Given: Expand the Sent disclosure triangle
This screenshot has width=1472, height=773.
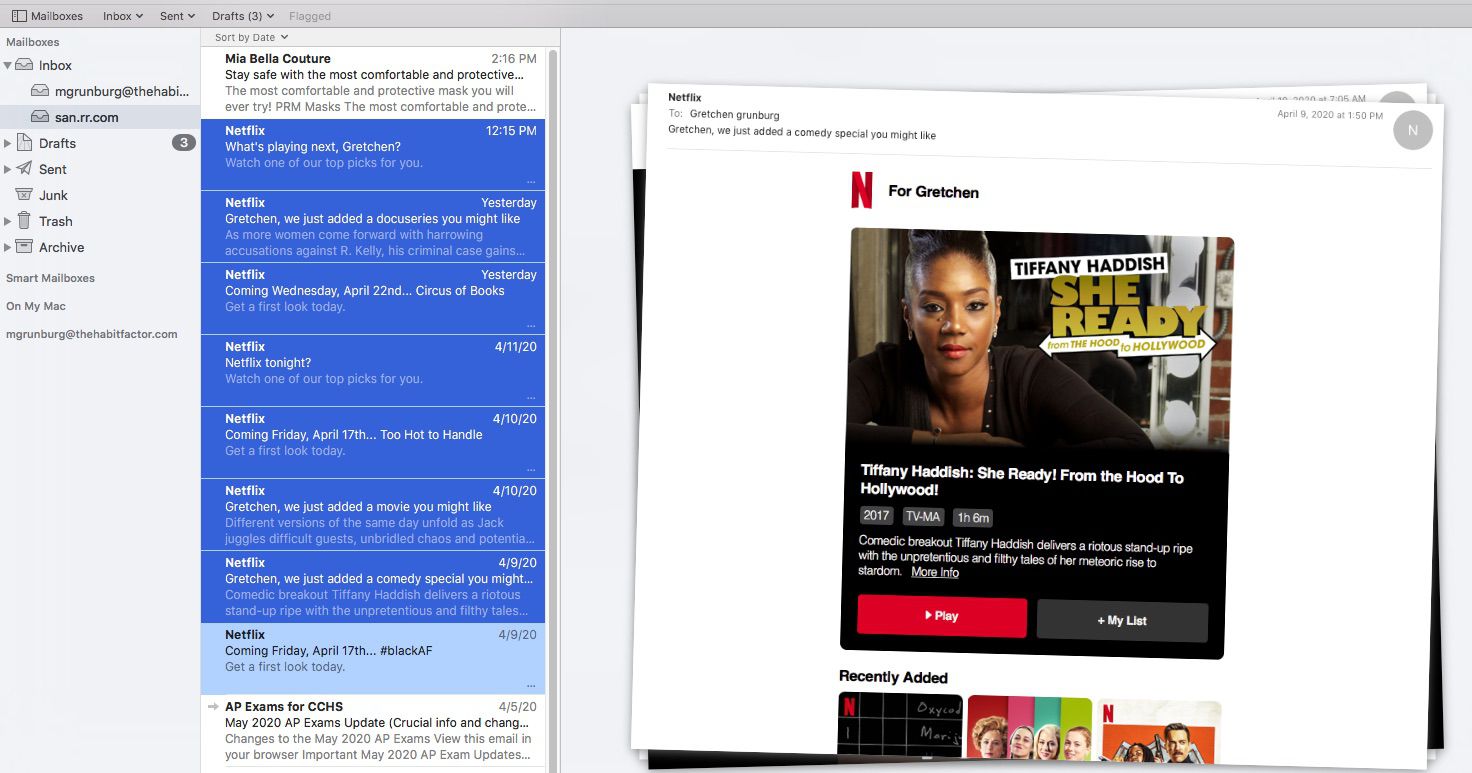Looking at the screenshot, I should (x=8, y=169).
